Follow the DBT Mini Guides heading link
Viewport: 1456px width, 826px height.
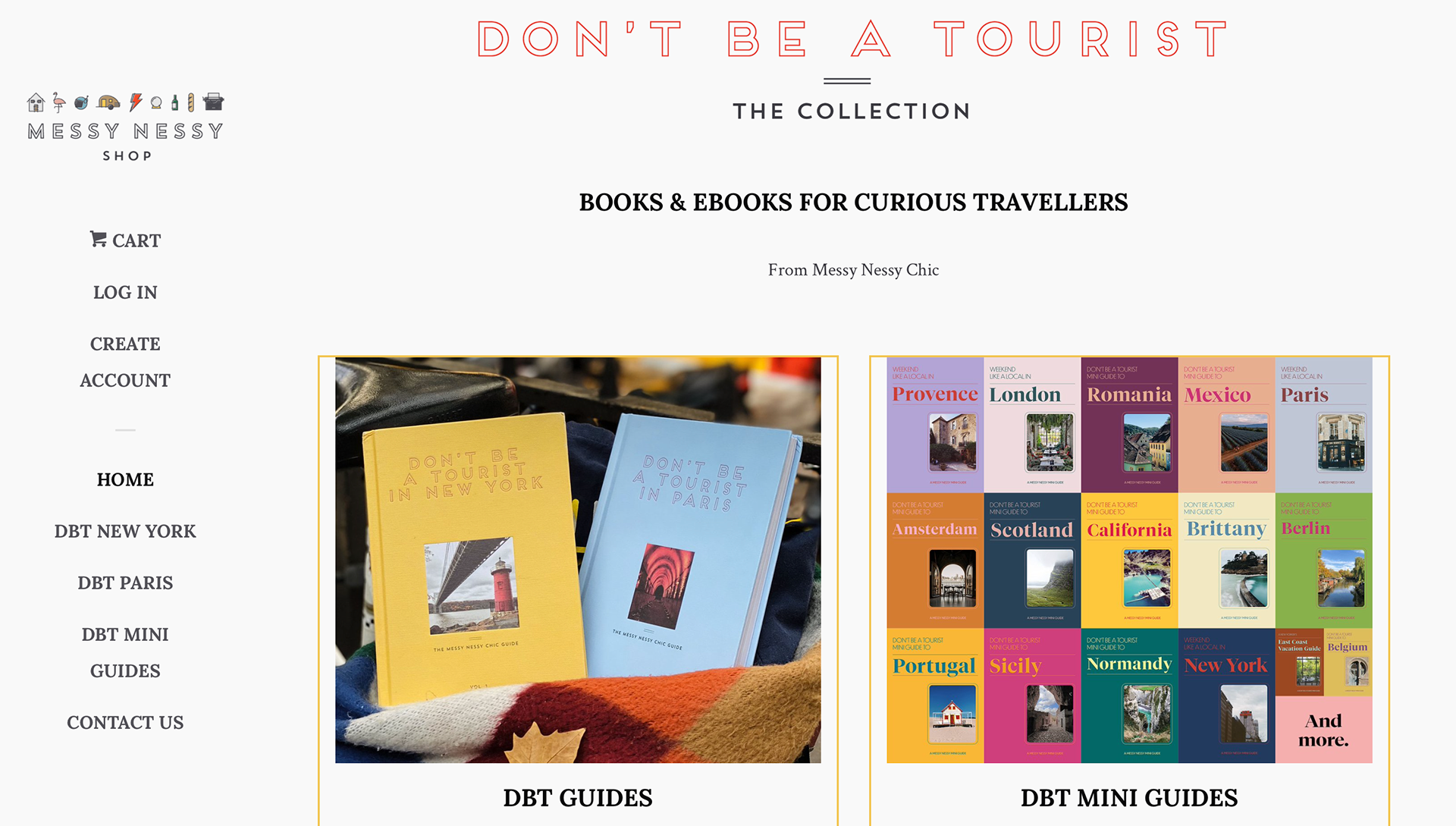click(1129, 798)
